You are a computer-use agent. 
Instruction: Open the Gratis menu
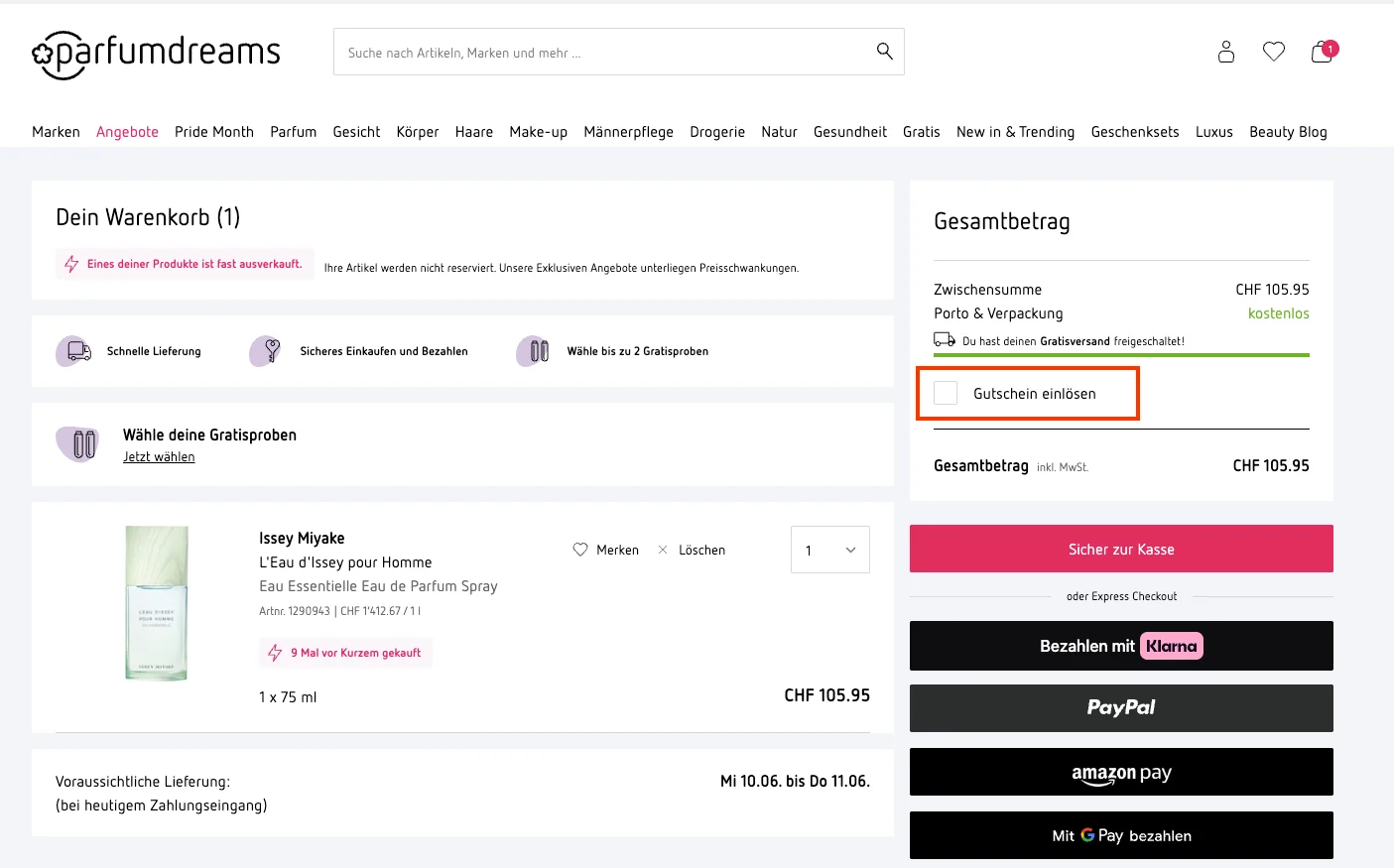click(922, 132)
